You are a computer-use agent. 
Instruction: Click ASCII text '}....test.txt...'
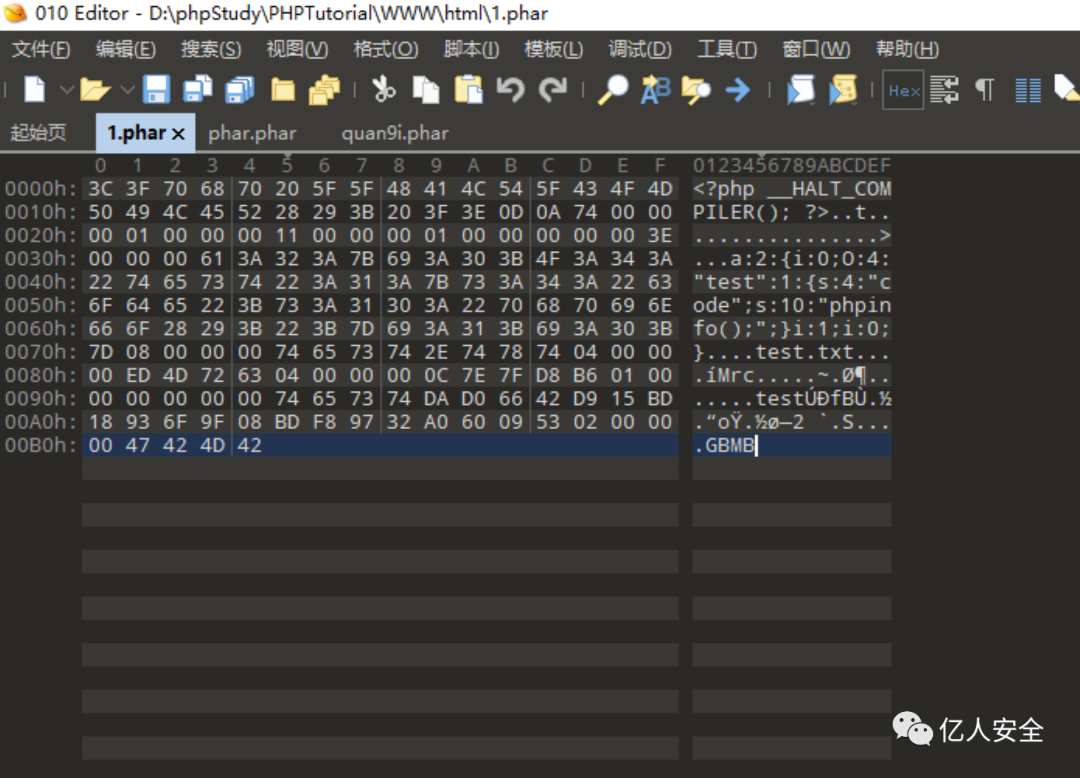pos(792,353)
